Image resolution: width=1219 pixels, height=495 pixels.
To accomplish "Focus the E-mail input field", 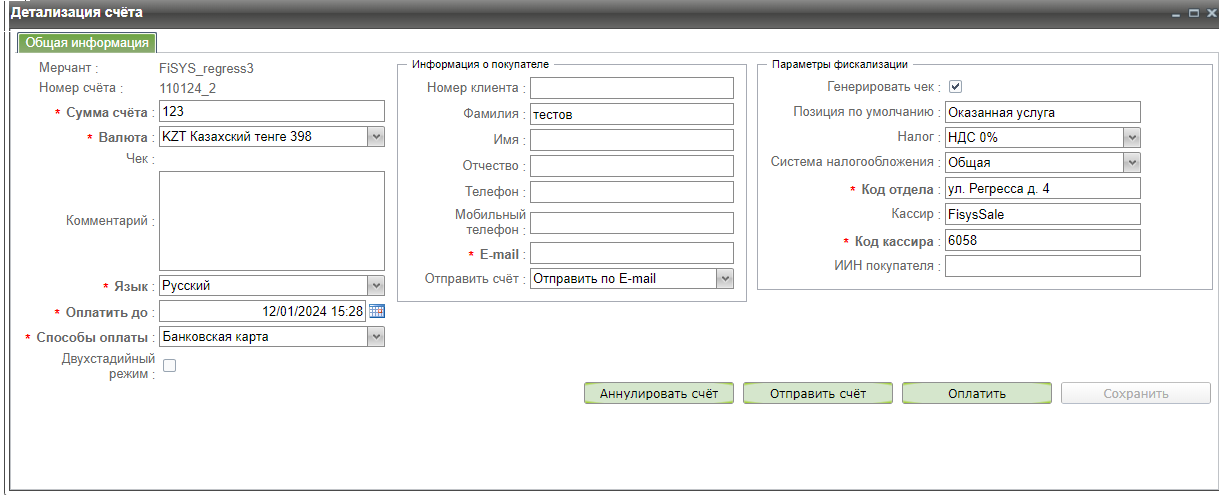I will pyautogui.click(x=631, y=254).
